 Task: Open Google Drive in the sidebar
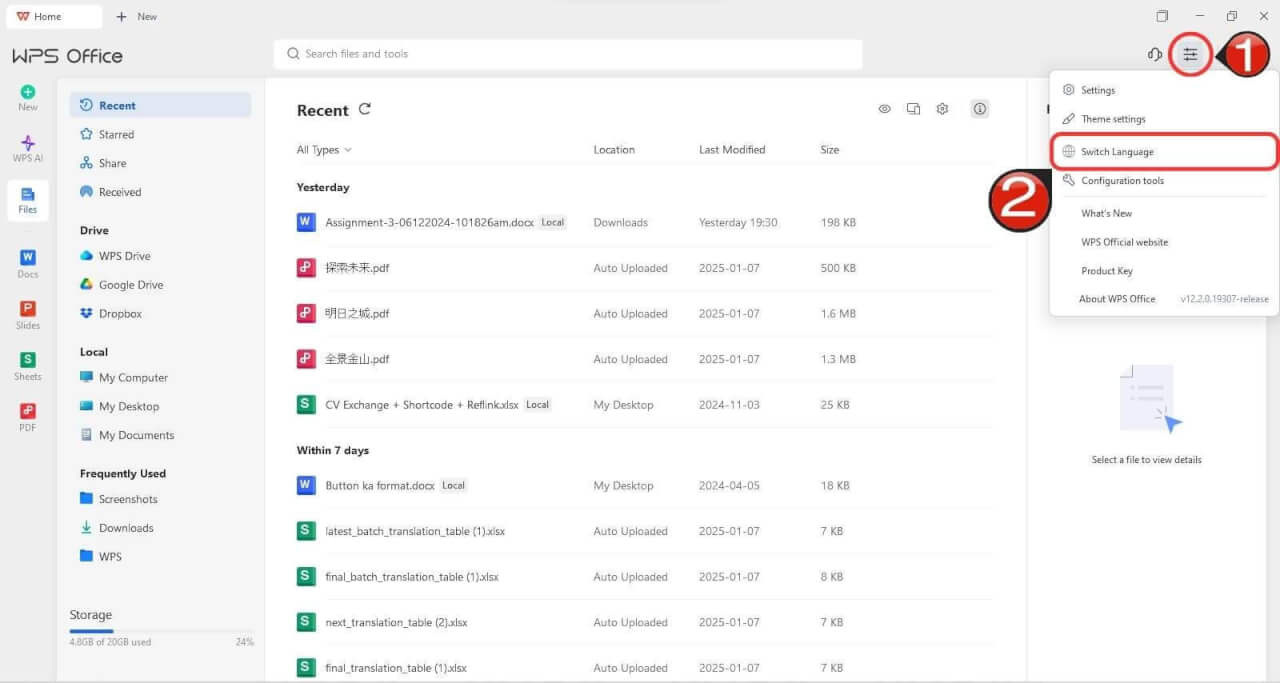130,285
